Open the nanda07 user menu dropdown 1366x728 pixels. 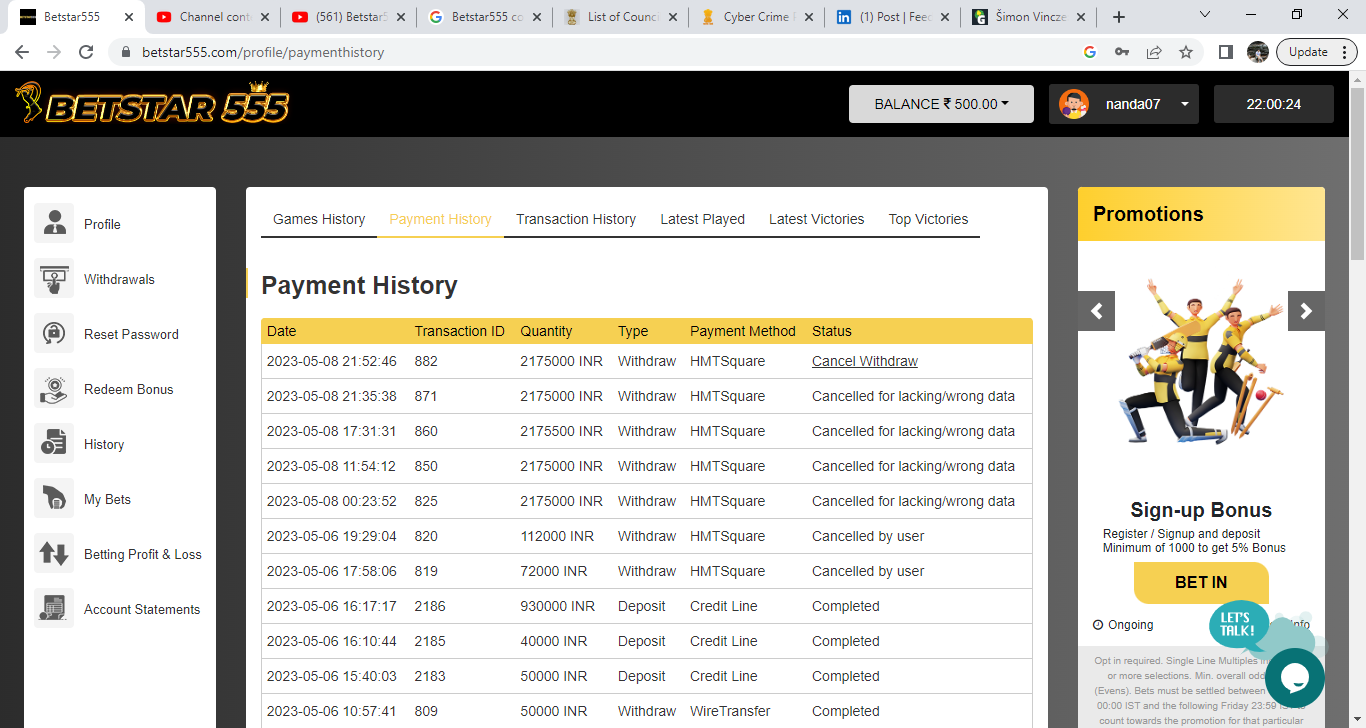(x=1123, y=104)
